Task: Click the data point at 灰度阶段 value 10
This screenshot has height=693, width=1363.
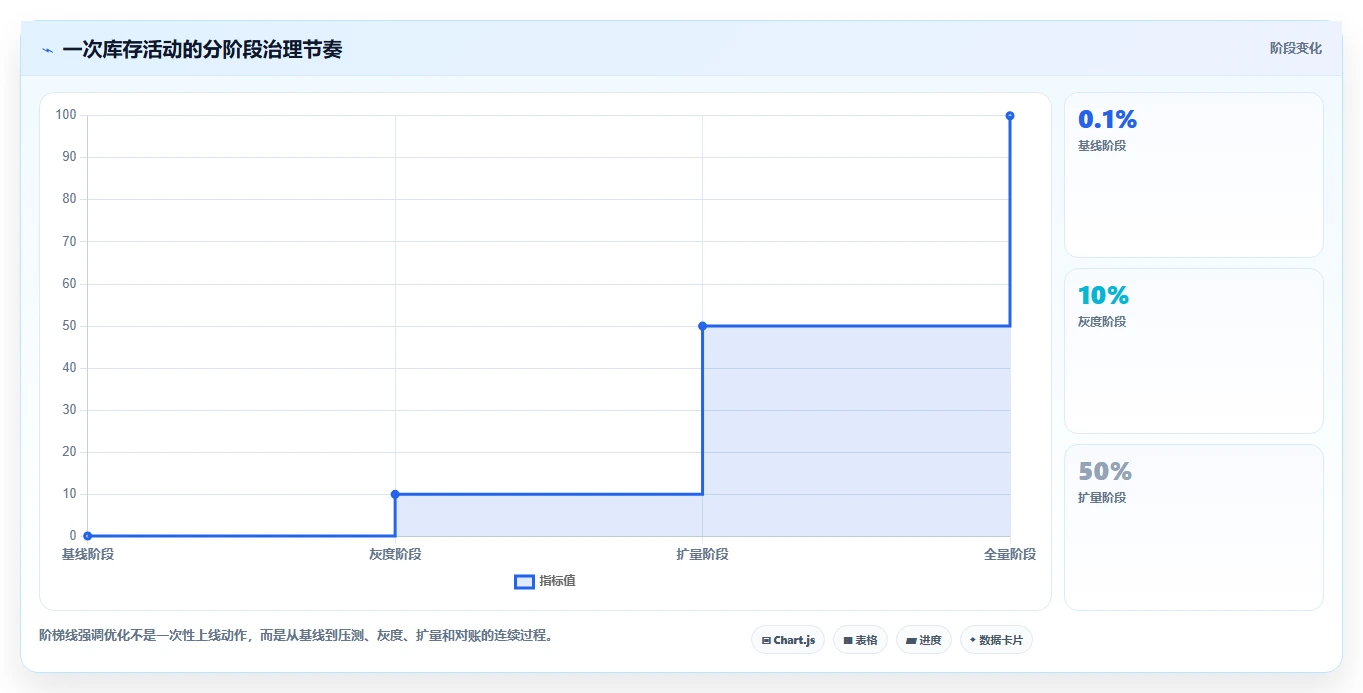Action: (x=395, y=494)
